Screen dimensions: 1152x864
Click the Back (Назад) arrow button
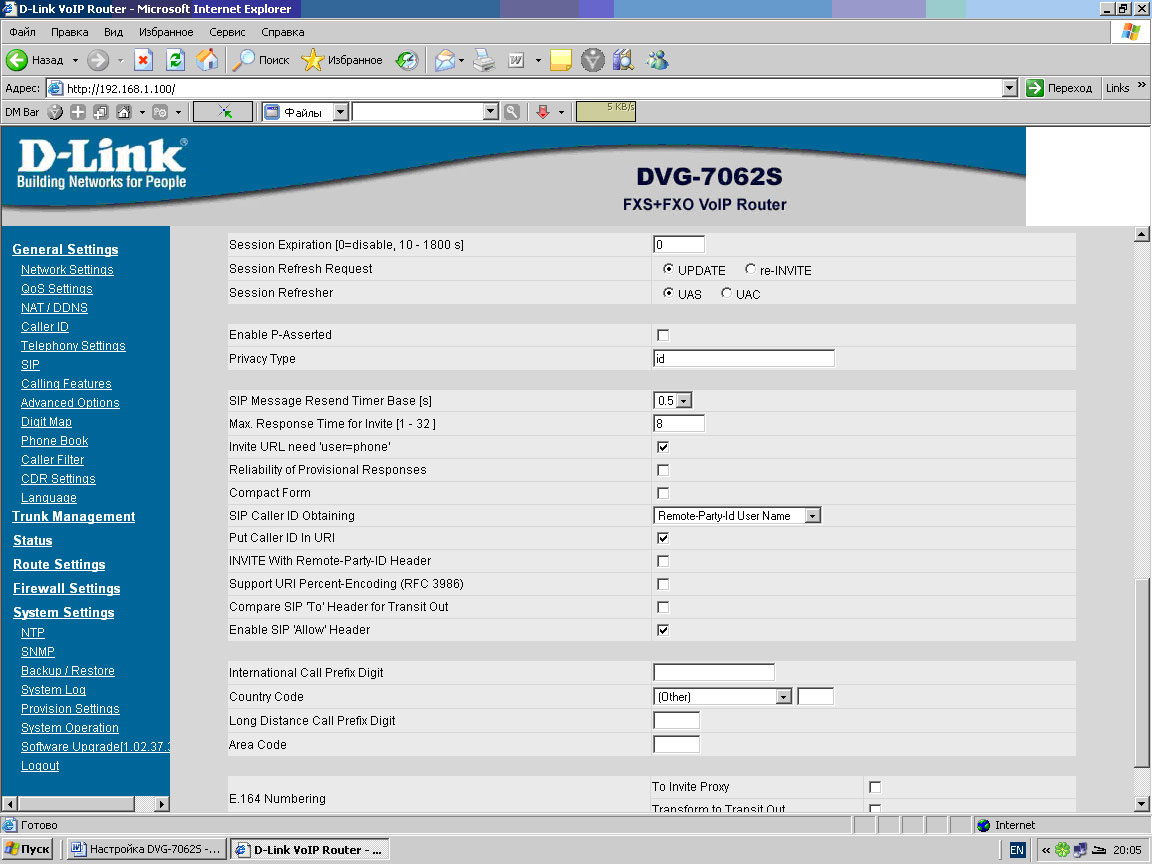click(x=36, y=60)
